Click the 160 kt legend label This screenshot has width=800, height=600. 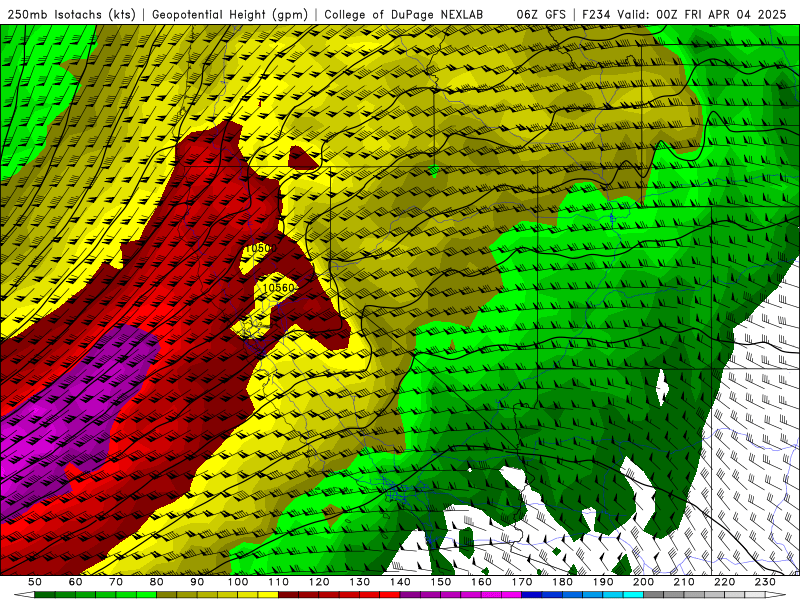(x=481, y=582)
